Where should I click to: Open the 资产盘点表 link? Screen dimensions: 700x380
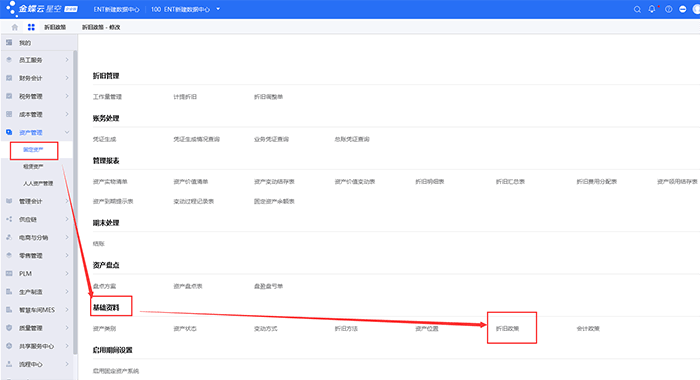pyautogui.click(x=188, y=286)
